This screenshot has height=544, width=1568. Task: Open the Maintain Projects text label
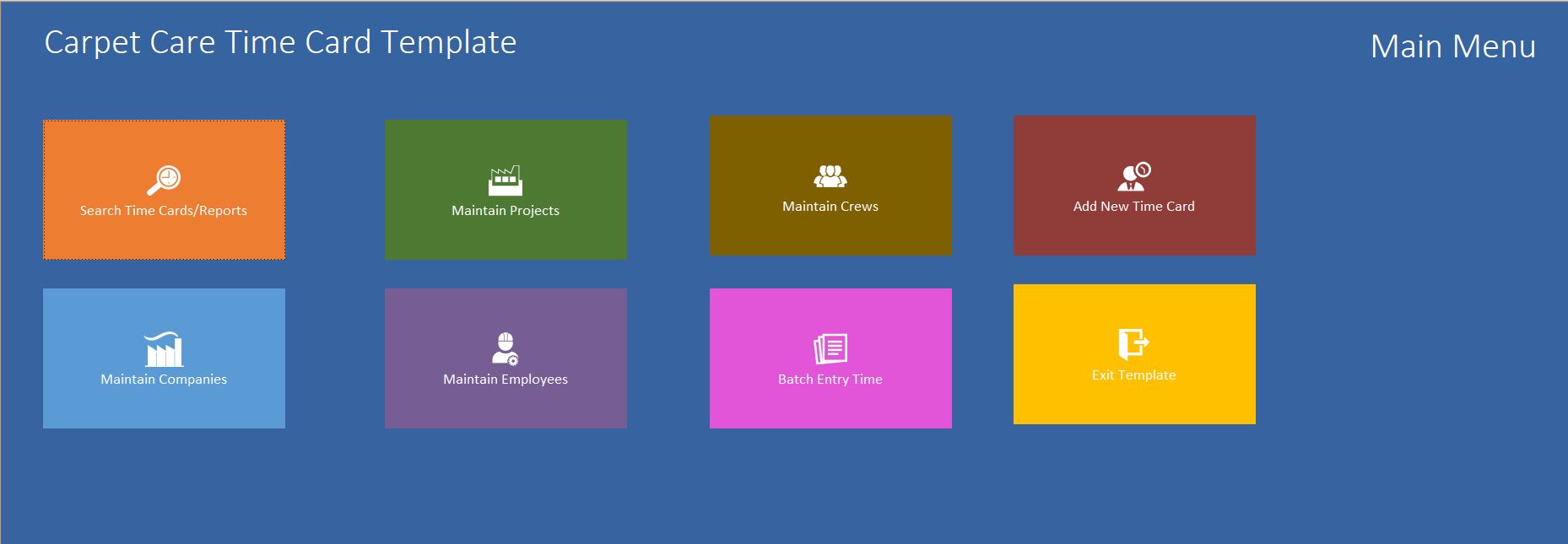pos(505,211)
